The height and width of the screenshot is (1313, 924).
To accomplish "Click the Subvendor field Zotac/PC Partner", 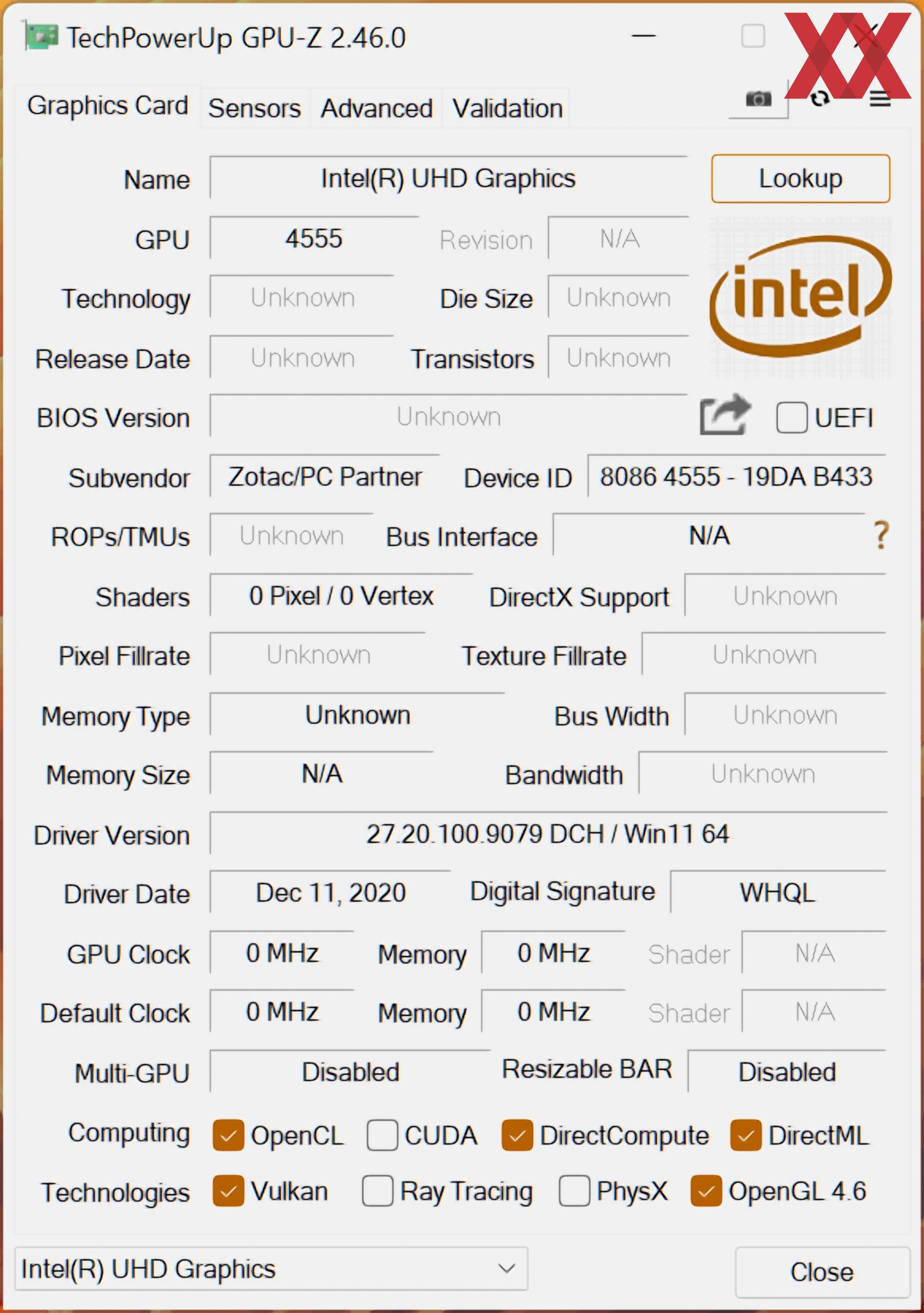I will 325,476.
